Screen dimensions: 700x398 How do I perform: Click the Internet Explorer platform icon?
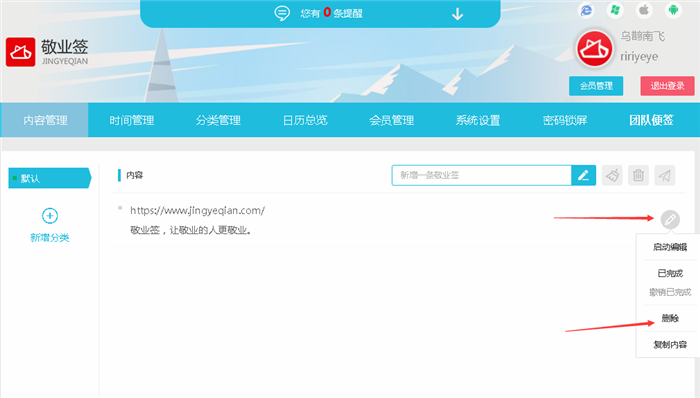[586, 10]
